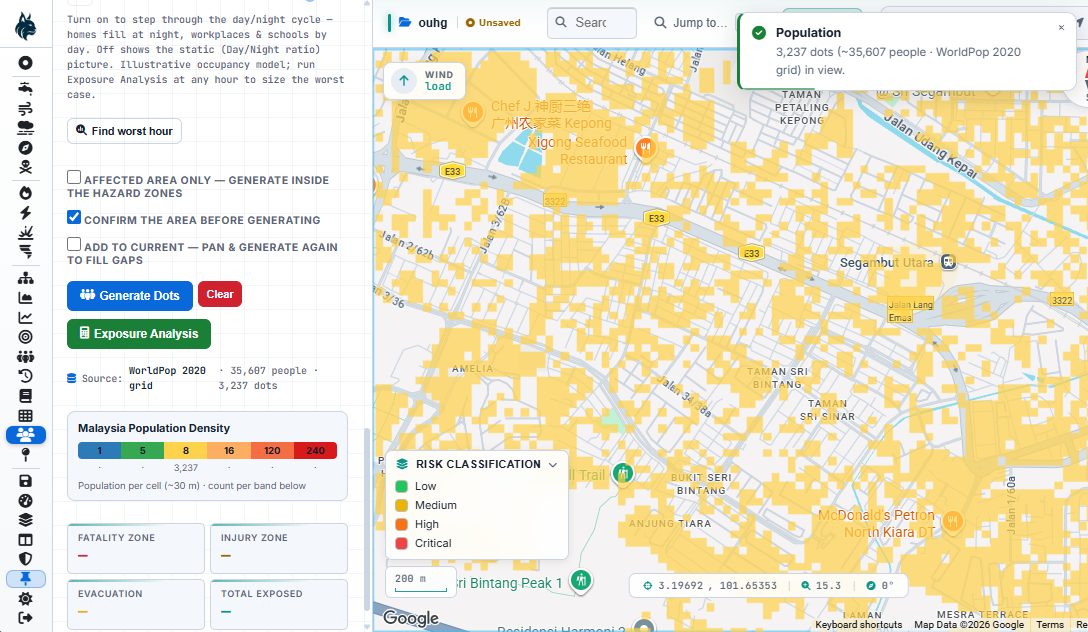
Task: Click the zoom level 15.3 readout
Action: pos(821,586)
